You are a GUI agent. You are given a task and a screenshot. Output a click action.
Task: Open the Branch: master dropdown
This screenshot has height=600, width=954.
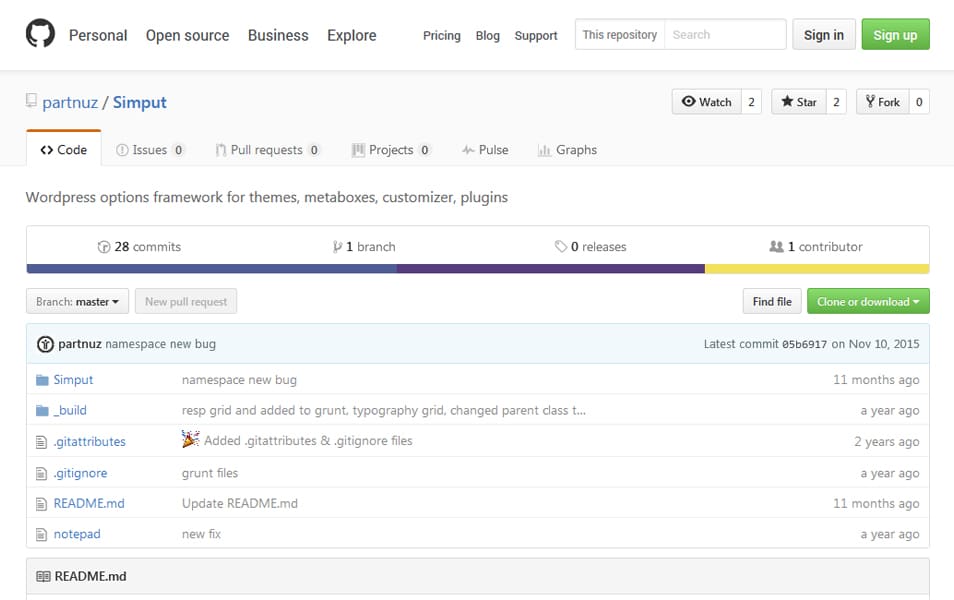[x=77, y=301]
